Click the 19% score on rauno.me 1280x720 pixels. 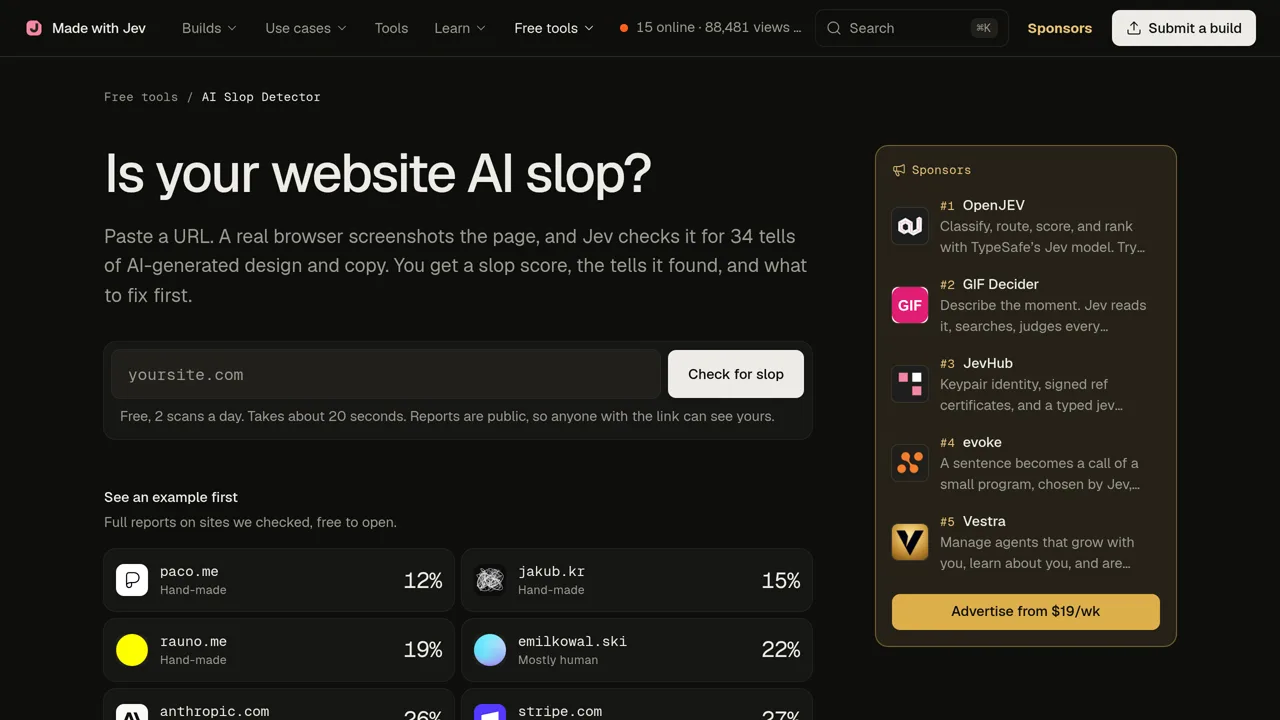coord(423,650)
